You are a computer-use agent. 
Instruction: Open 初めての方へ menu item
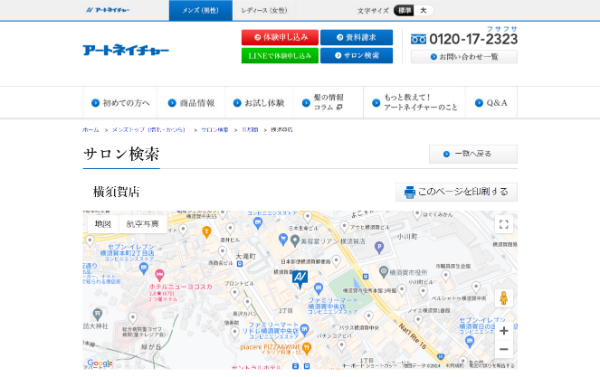click(120, 103)
